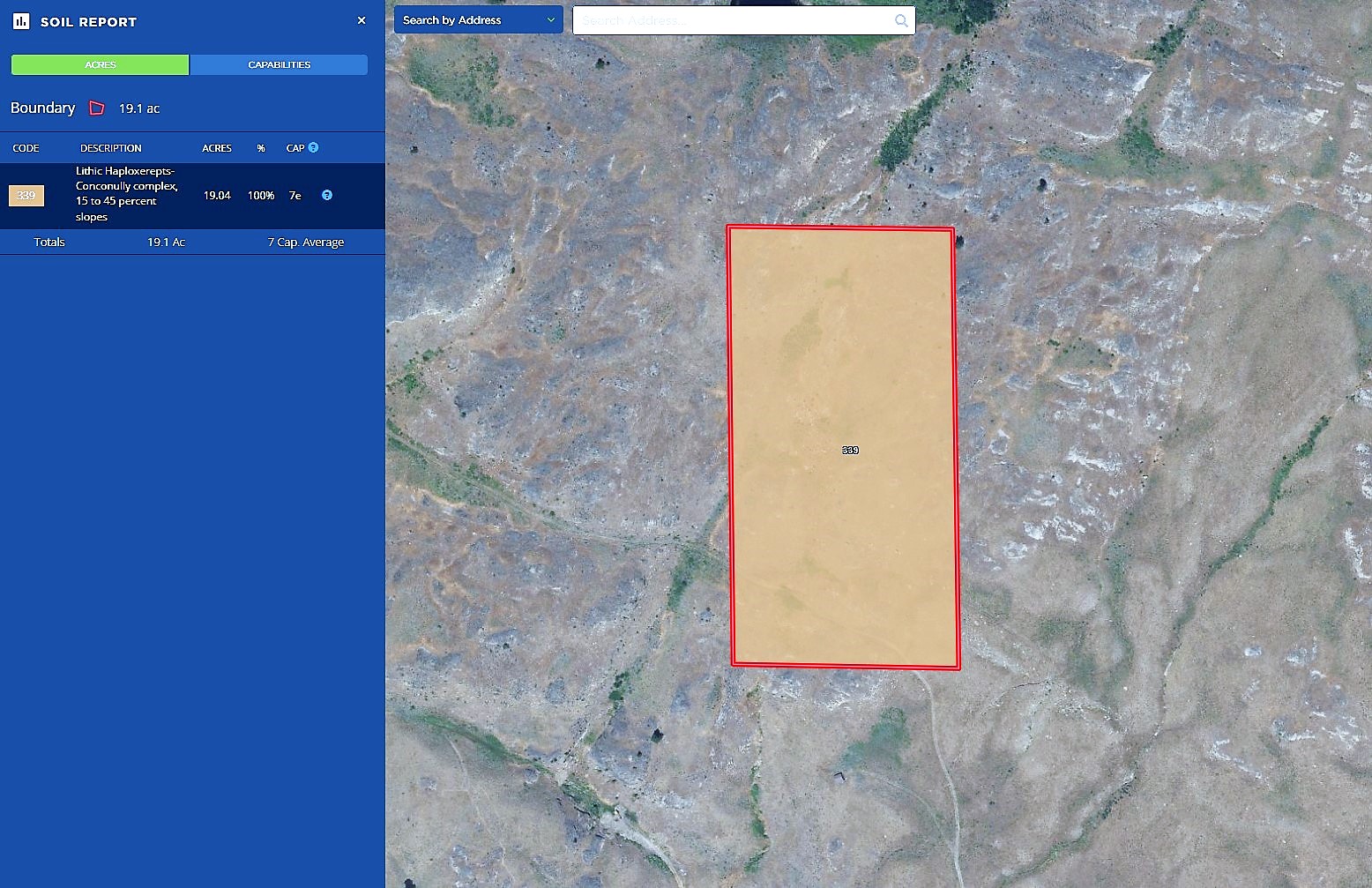
Task: Click the dropdown chevron next to Search by Address
Action: (x=551, y=20)
